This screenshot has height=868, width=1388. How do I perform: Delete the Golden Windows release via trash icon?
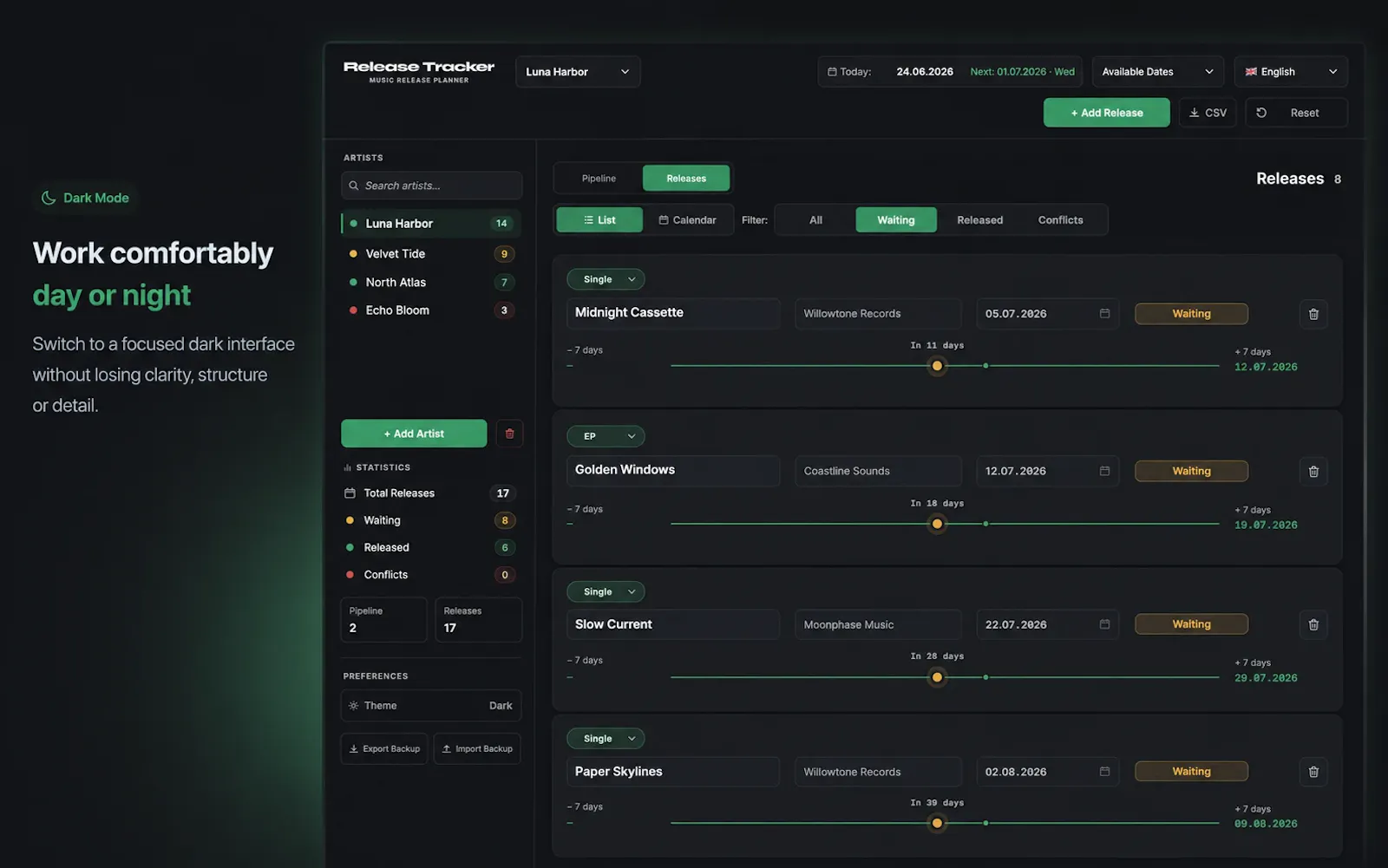(x=1313, y=472)
